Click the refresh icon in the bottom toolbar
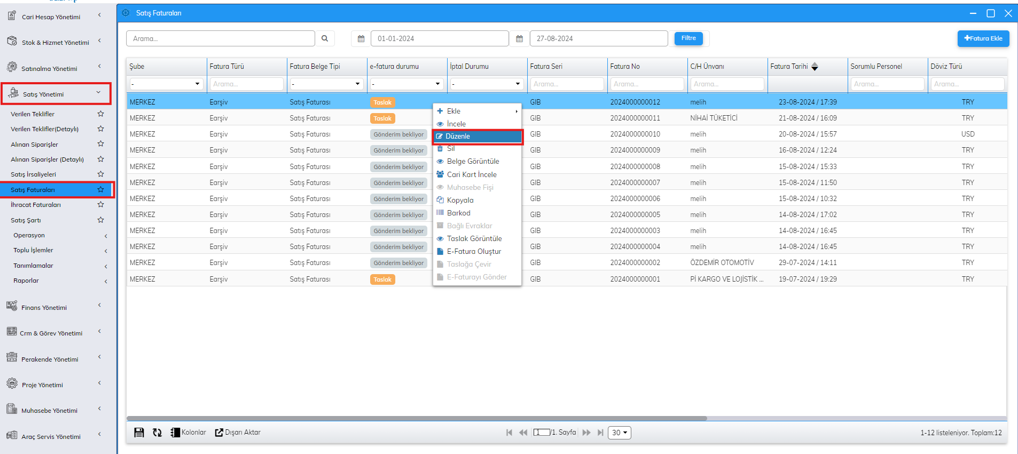The width and height of the screenshot is (1018, 454). point(157,433)
